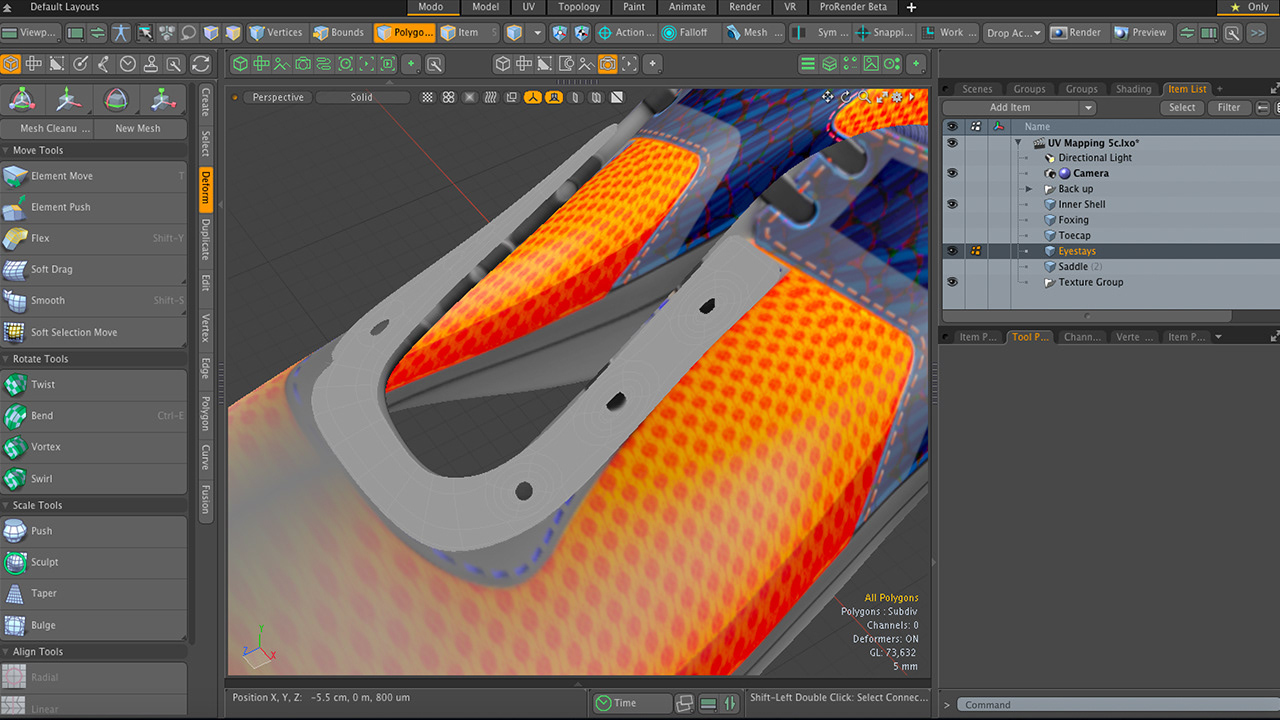The width and height of the screenshot is (1280, 720).
Task: Select the Soft Selection Move tool
Action: click(94, 332)
